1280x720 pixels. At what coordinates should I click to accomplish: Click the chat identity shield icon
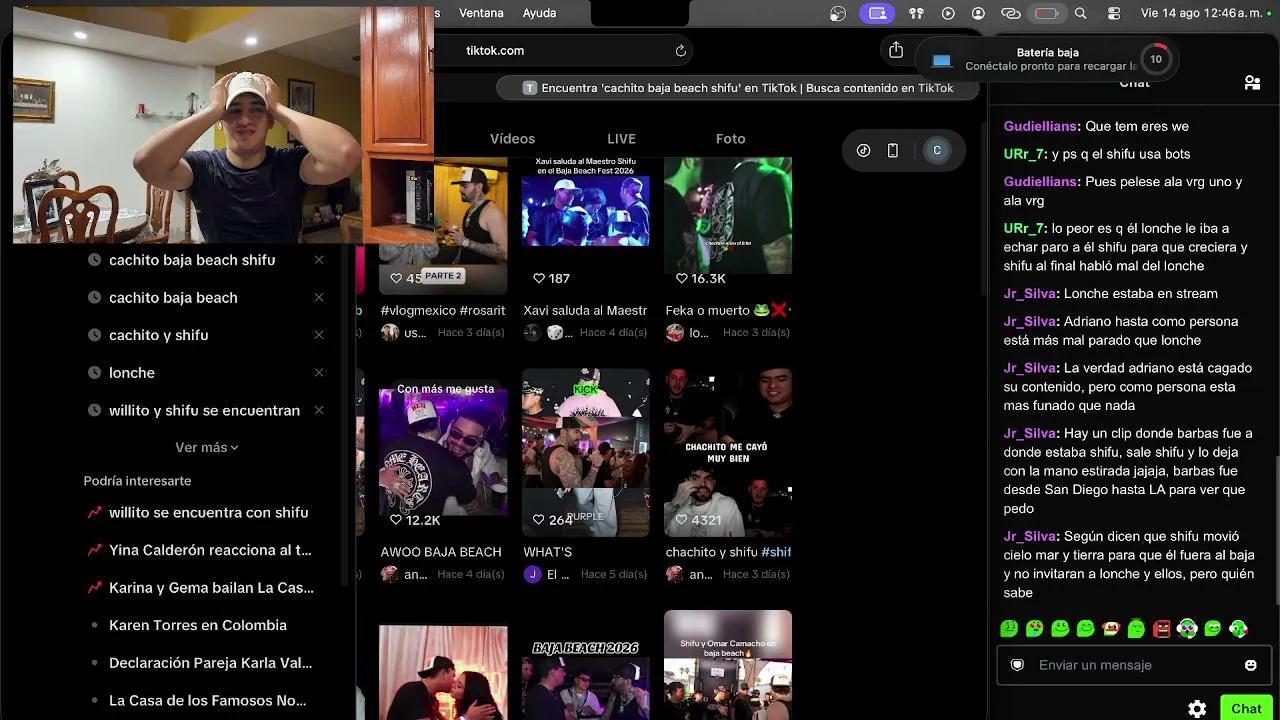[1017, 665]
